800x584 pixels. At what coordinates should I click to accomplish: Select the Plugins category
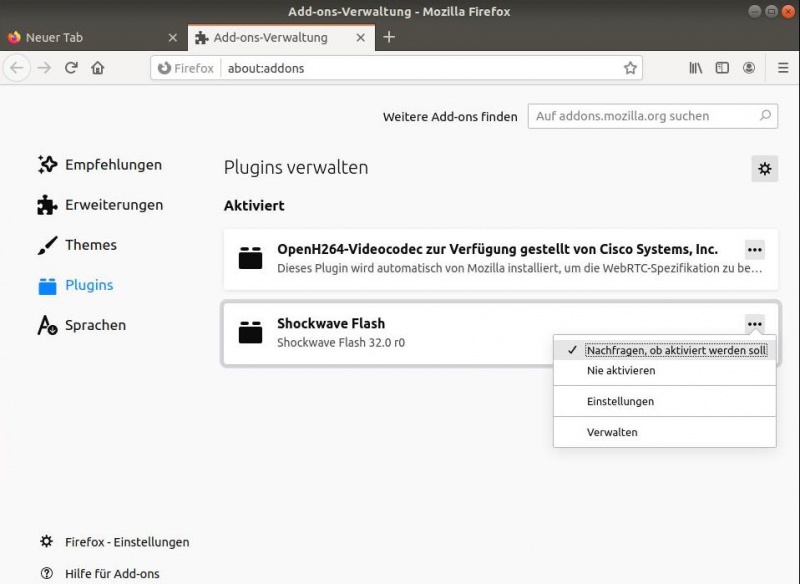(x=76, y=285)
